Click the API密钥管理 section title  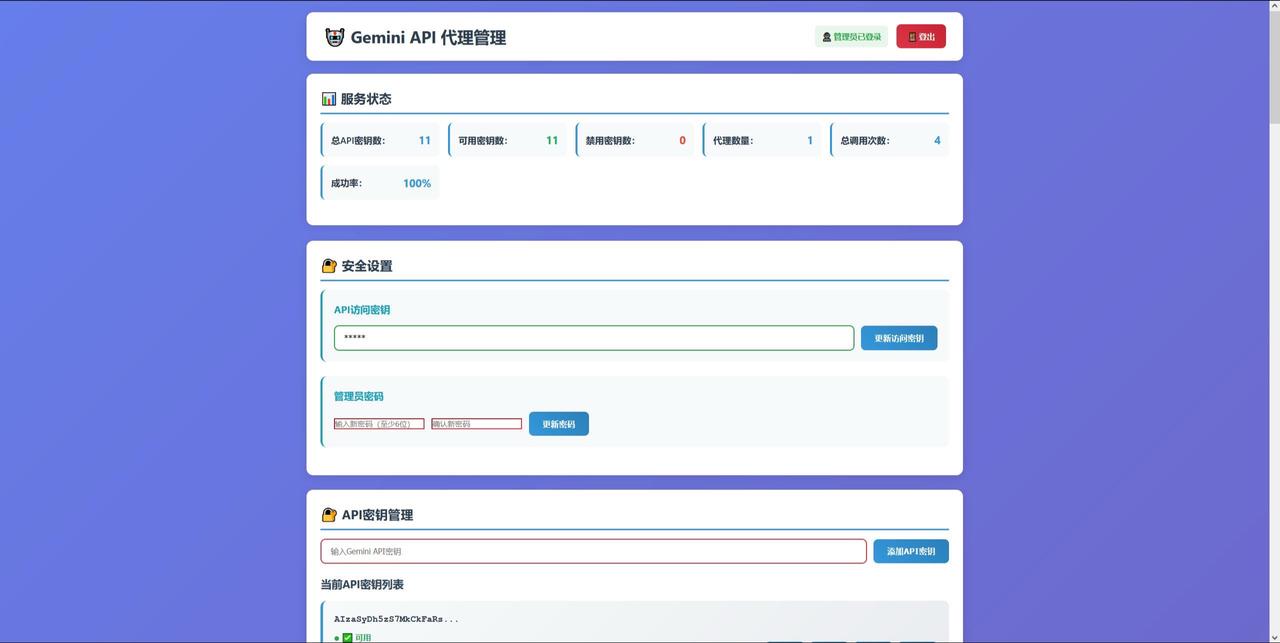[378, 515]
